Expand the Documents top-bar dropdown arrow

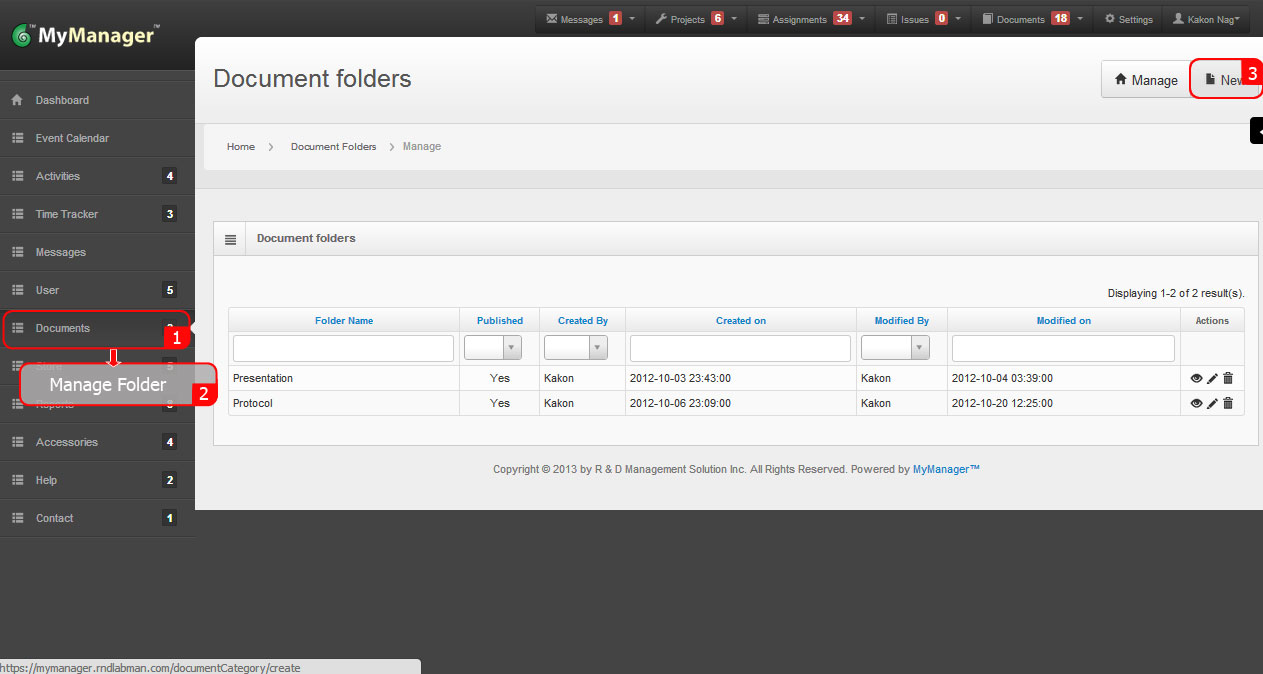tap(1079, 18)
